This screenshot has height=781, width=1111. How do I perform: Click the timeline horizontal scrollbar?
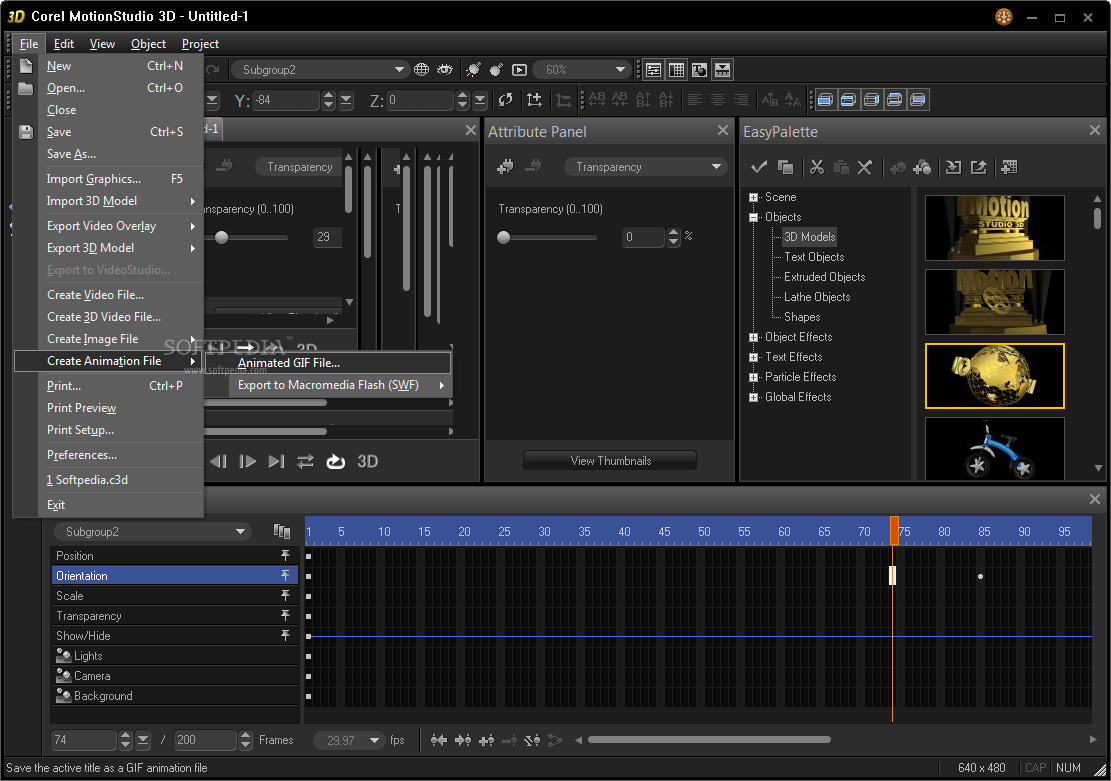point(709,740)
